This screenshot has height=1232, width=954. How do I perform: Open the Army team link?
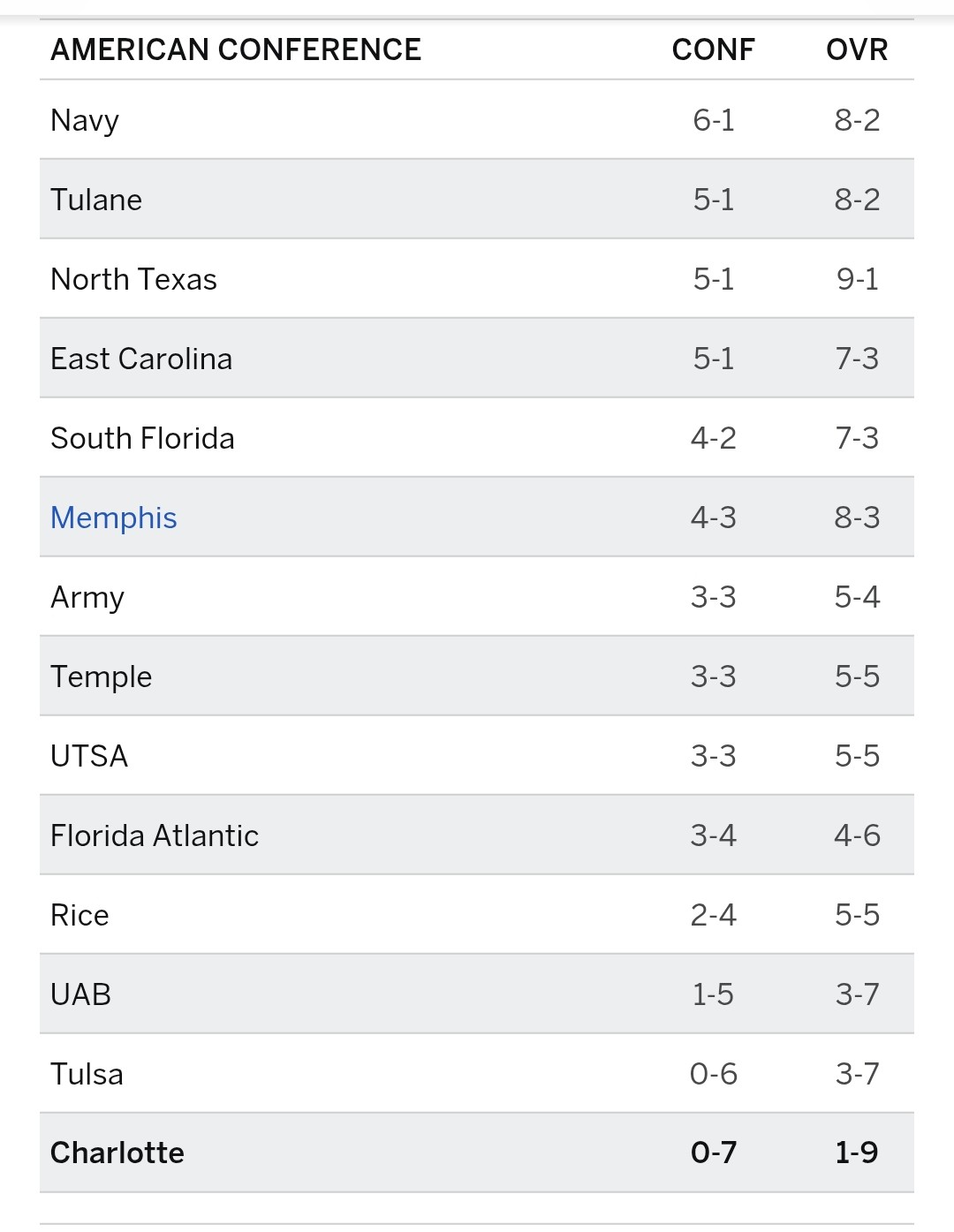pos(87,597)
